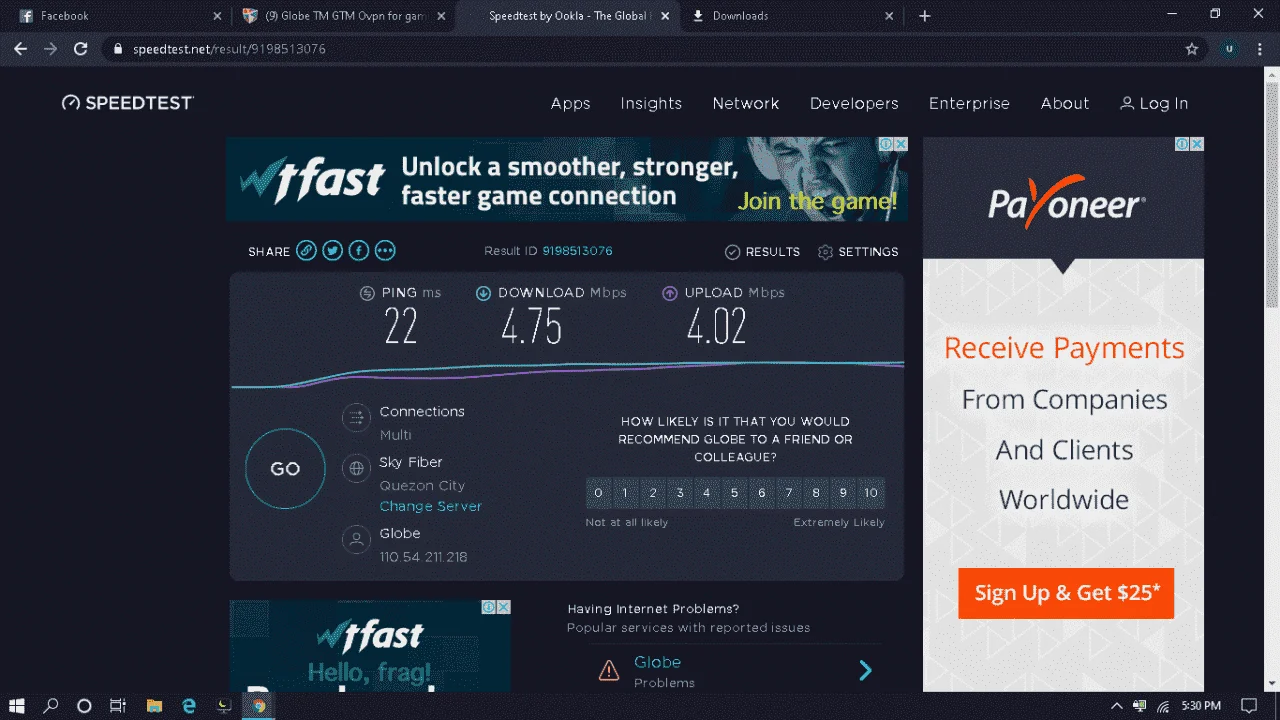Select rating 4 for recommendation
The height and width of the screenshot is (720, 1280).
pos(707,493)
